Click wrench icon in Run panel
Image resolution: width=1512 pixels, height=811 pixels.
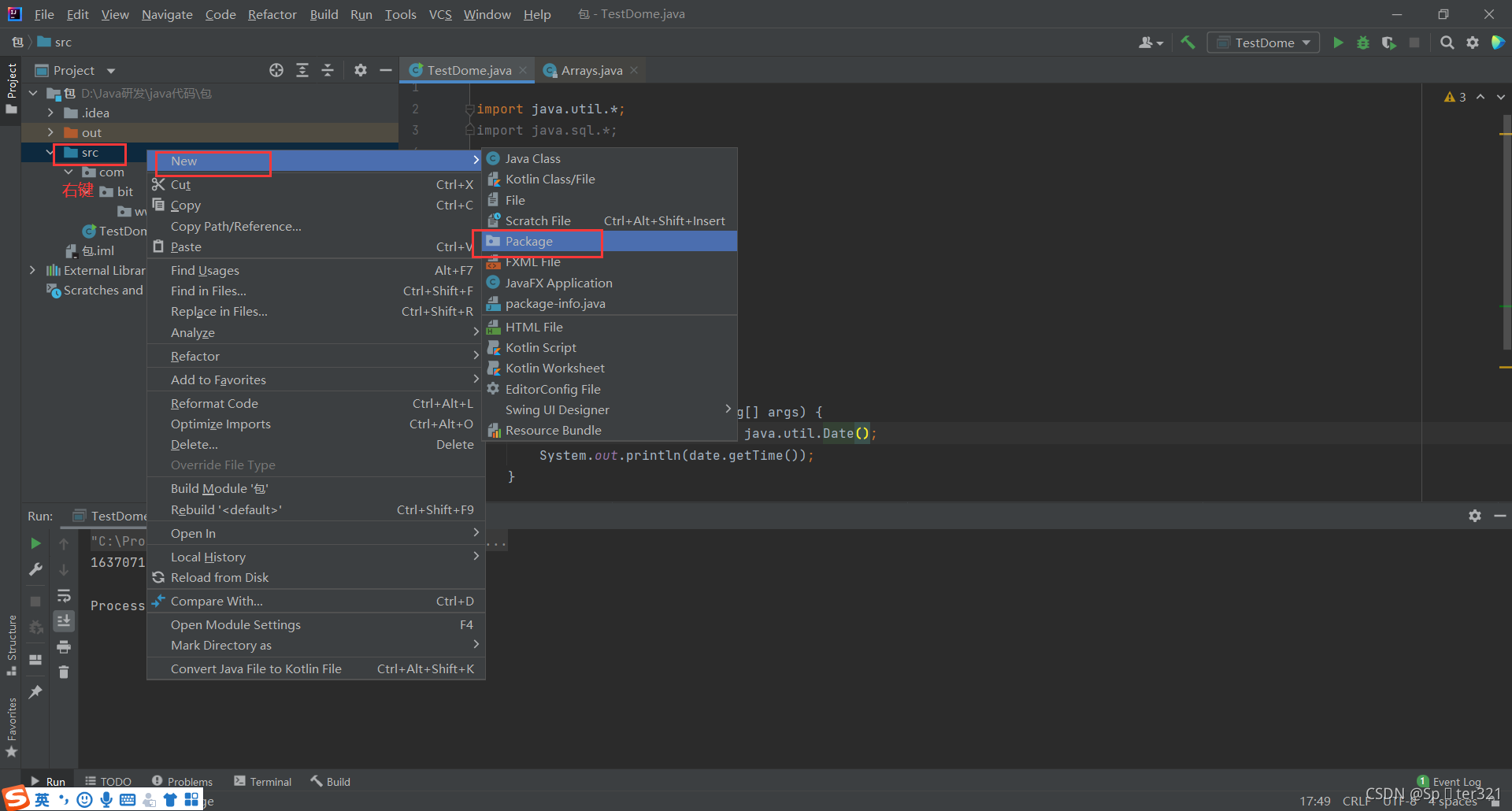coord(35,568)
